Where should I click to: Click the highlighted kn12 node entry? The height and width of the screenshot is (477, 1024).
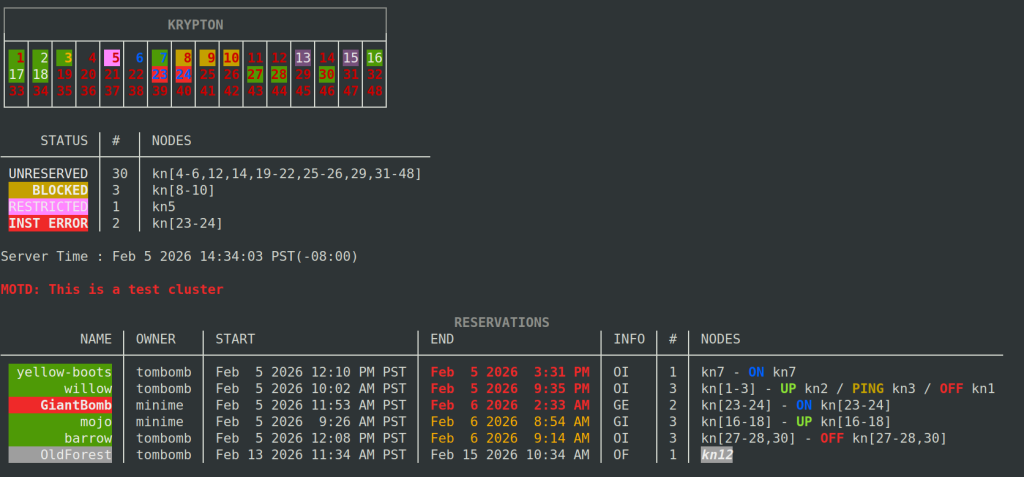[716, 454]
